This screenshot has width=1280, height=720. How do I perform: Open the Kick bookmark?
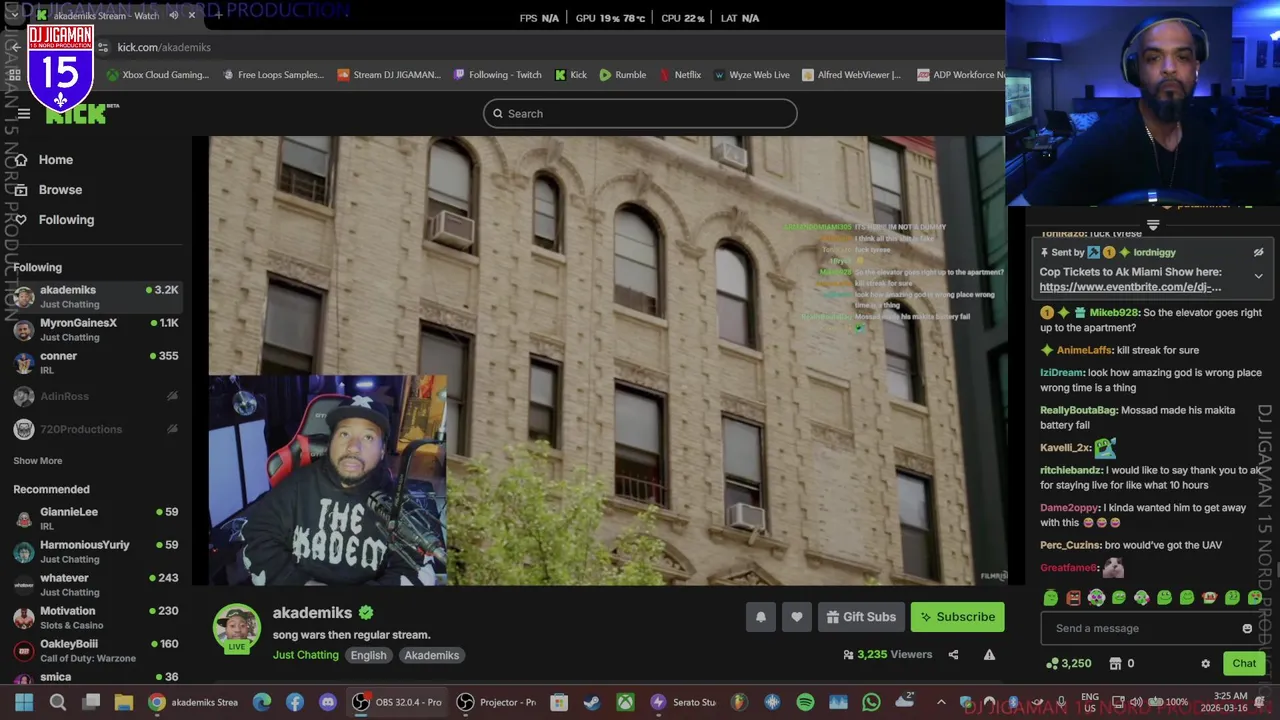570,75
